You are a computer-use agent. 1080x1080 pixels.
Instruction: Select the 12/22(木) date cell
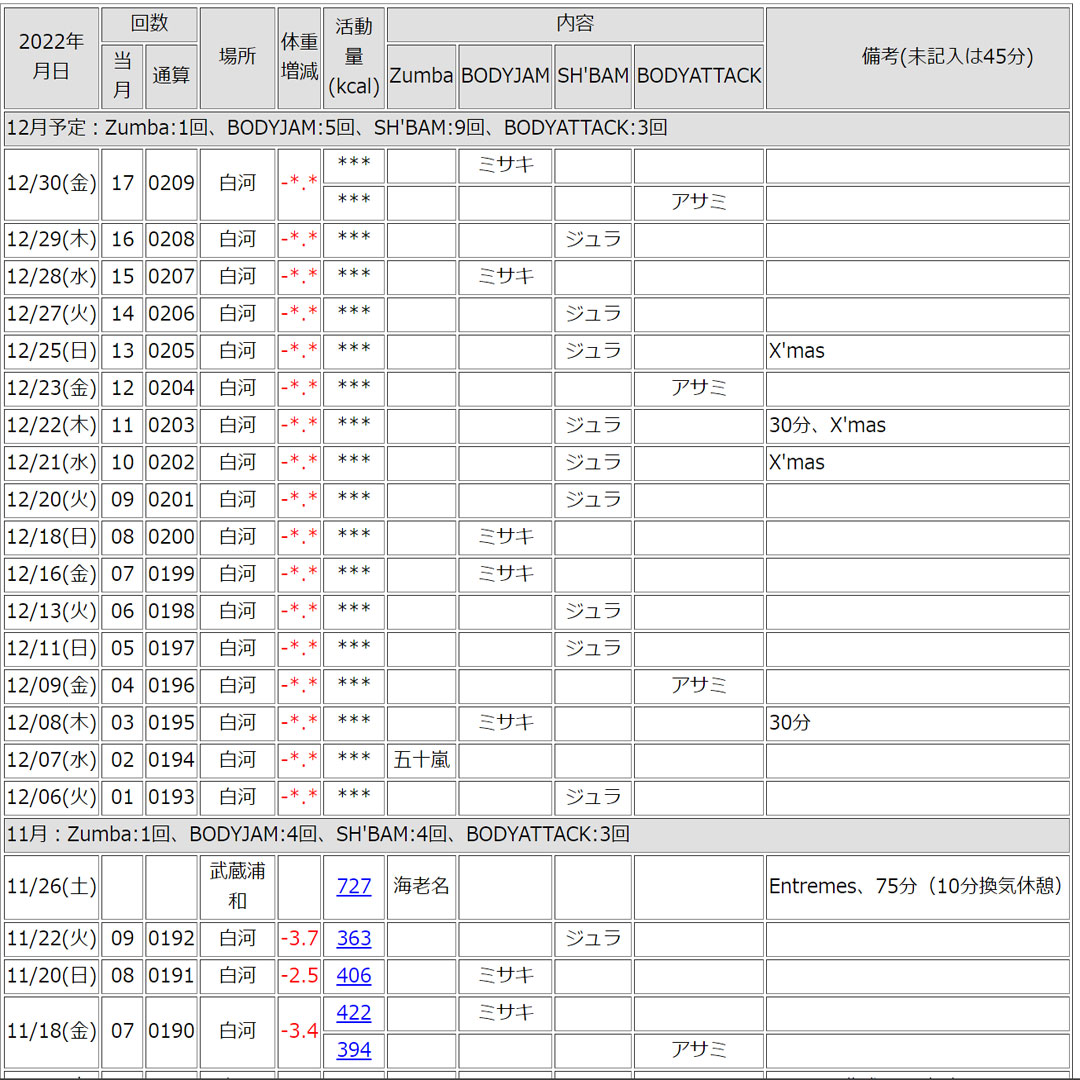(52, 426)
